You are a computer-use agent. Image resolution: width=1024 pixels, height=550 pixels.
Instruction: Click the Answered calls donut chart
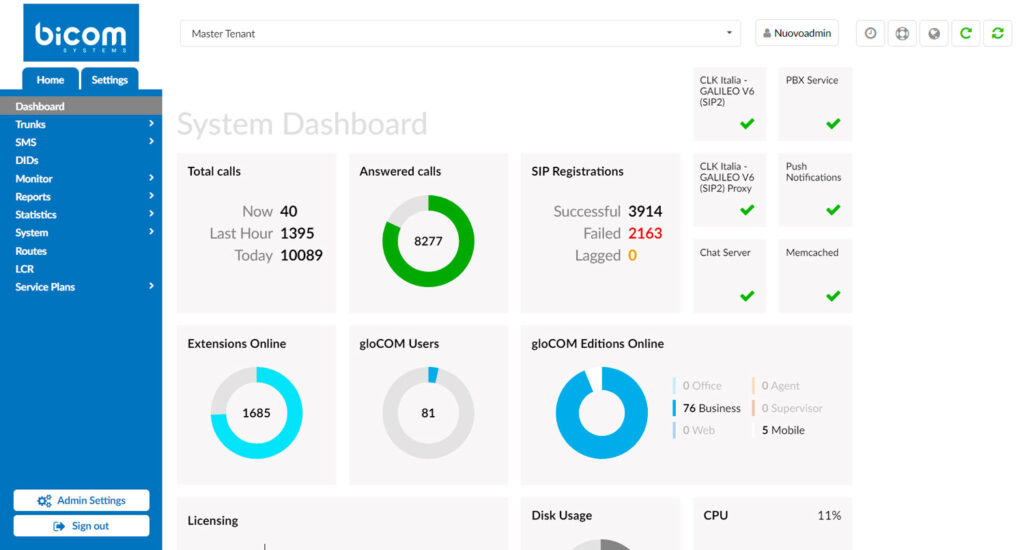pyautogui.click(x=428, y=241)
